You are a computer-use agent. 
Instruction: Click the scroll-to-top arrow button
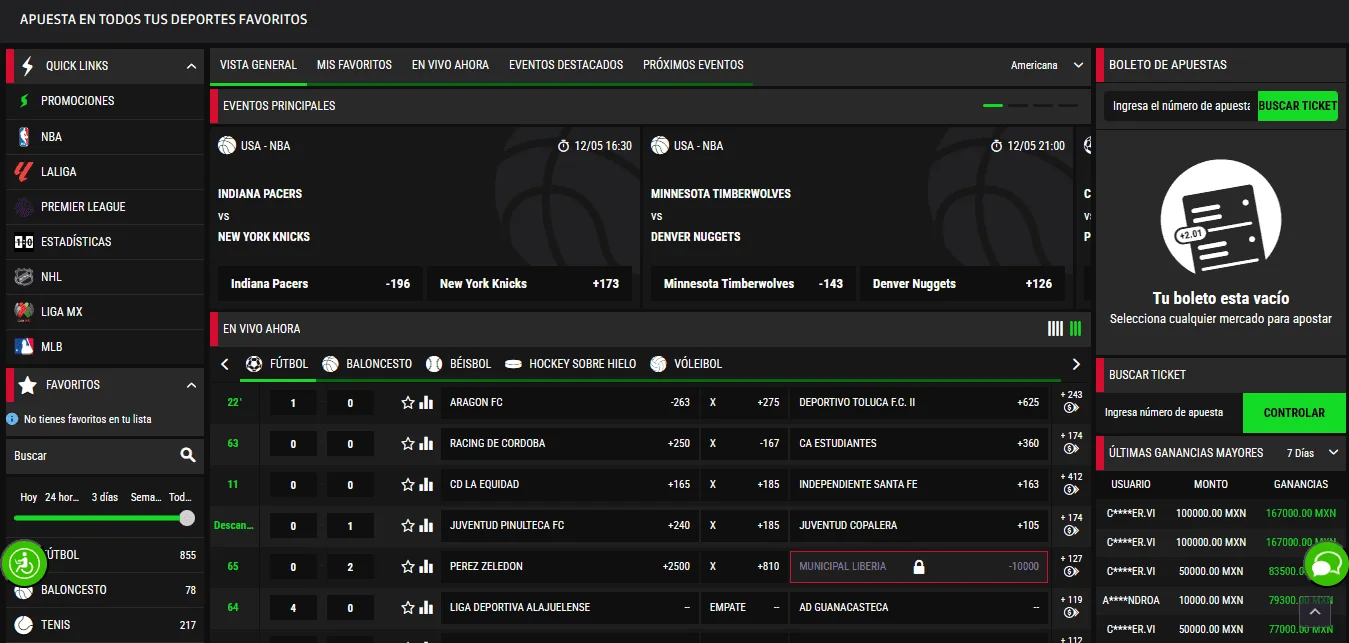[x=1315, y=612]
